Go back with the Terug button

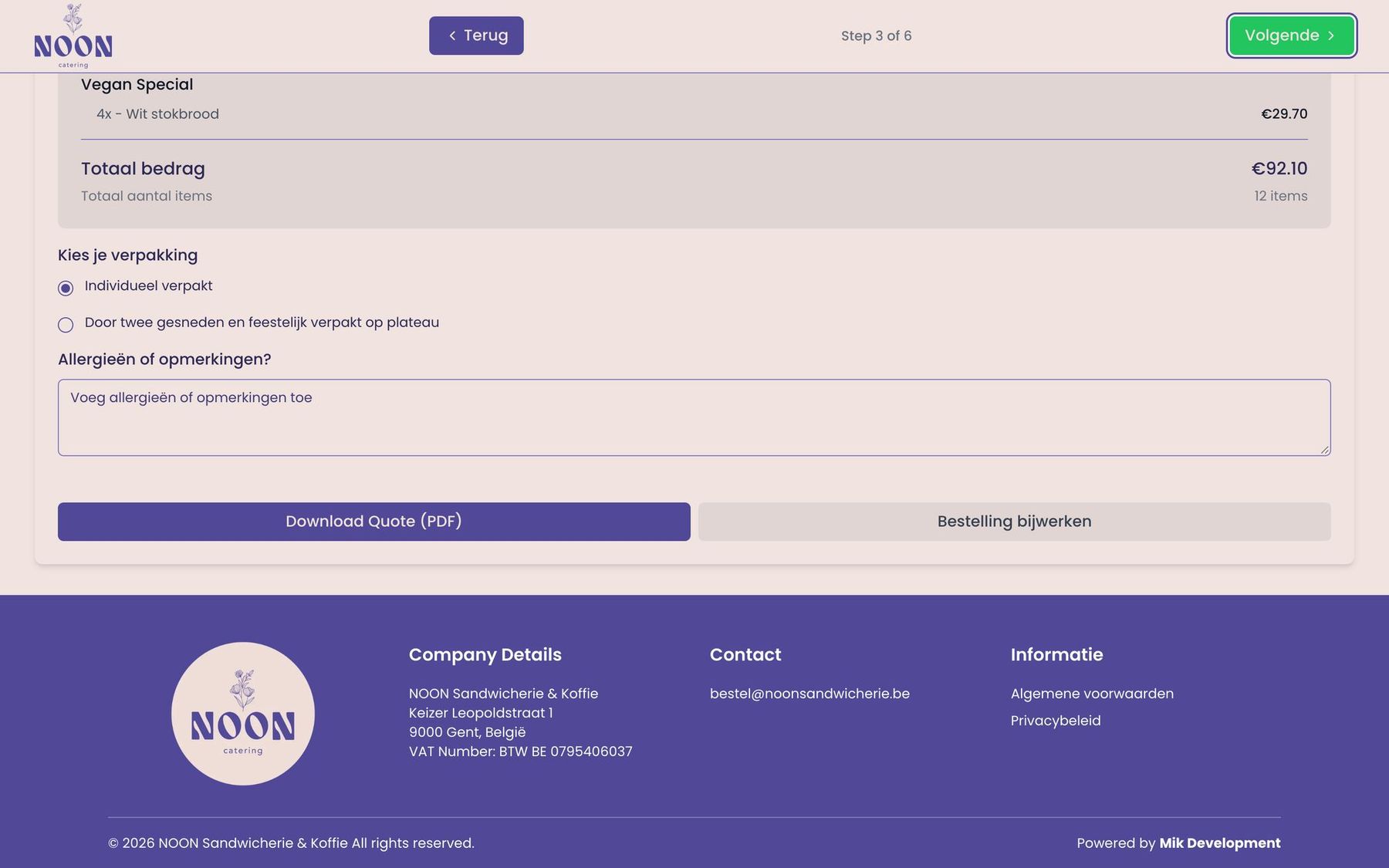click(476, 35)
